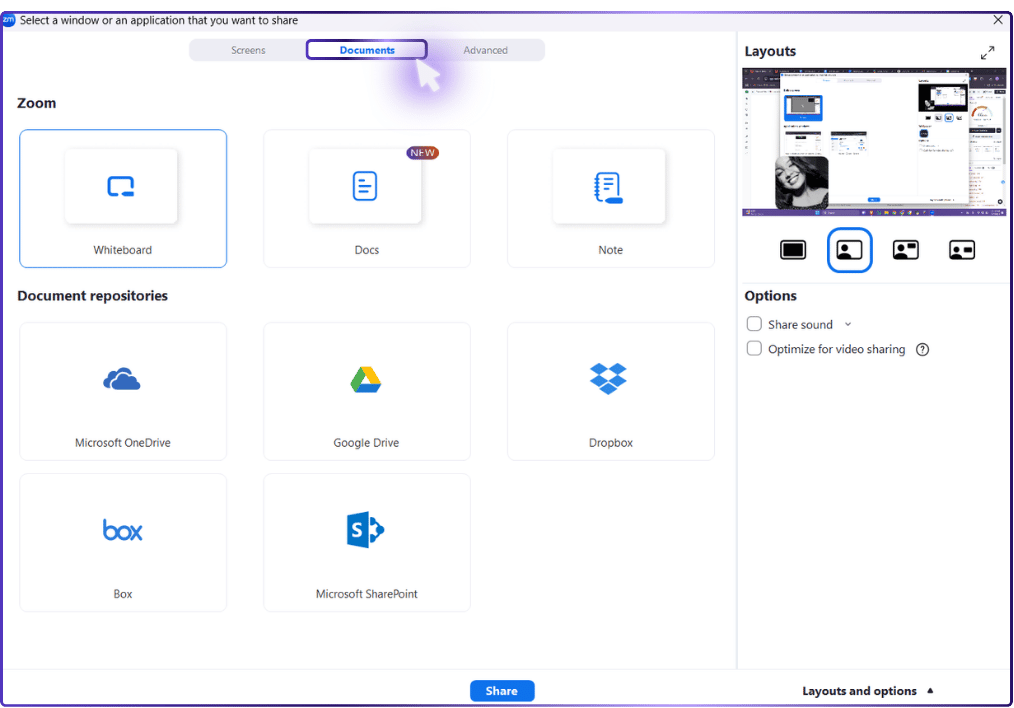This screenshot has width=1014, height=708.
Task: Choose the side-by-side speaker layout icon
Action: point(905,250)
